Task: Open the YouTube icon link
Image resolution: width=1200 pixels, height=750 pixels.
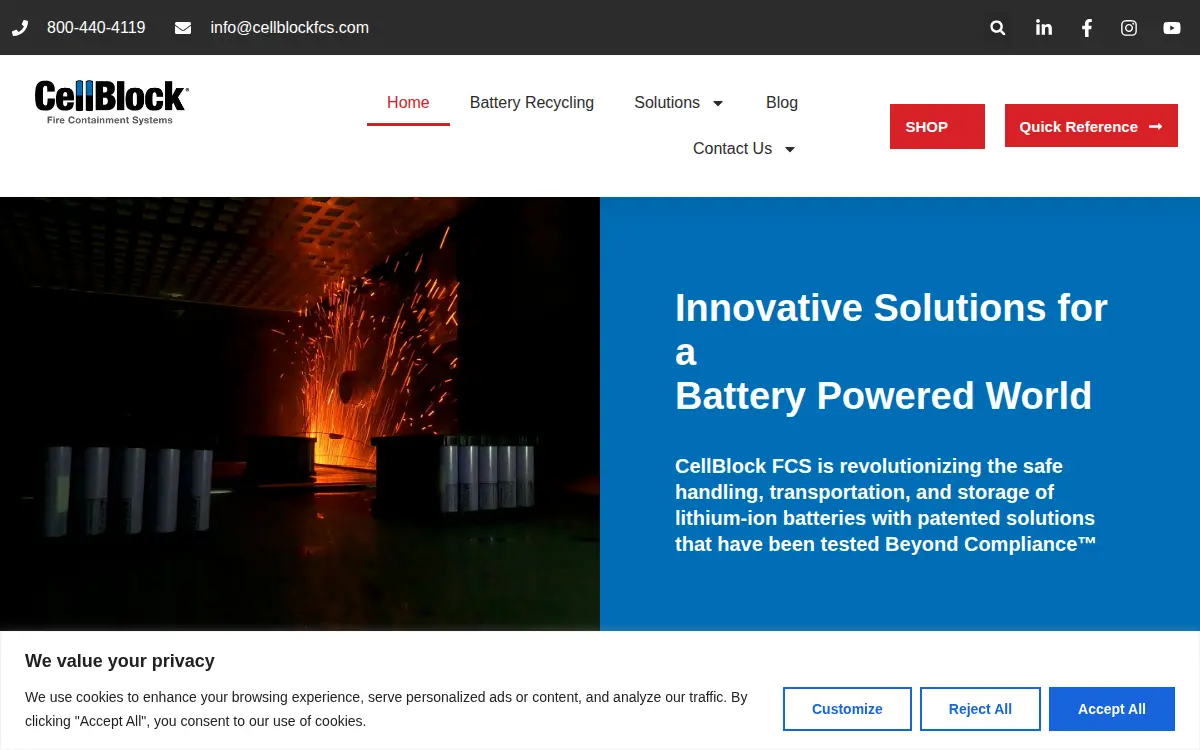Action: (x=1172, y=28)
